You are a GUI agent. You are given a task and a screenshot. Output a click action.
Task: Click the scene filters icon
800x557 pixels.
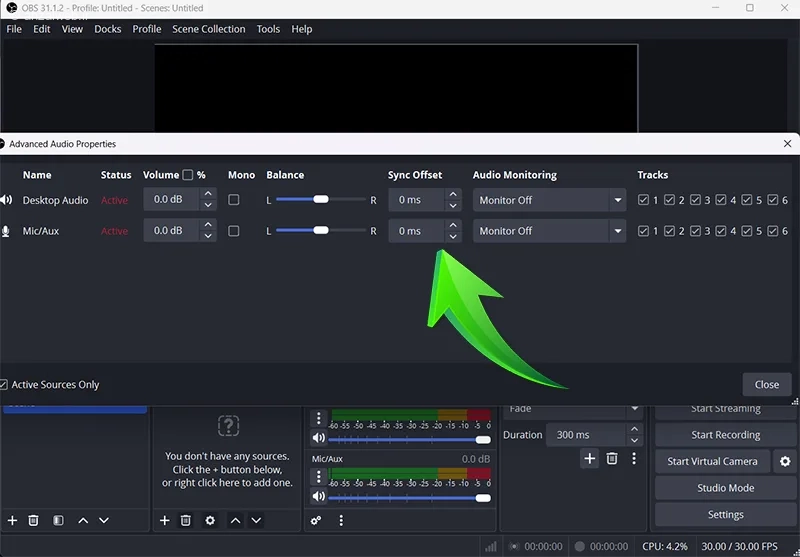[58, 520]
